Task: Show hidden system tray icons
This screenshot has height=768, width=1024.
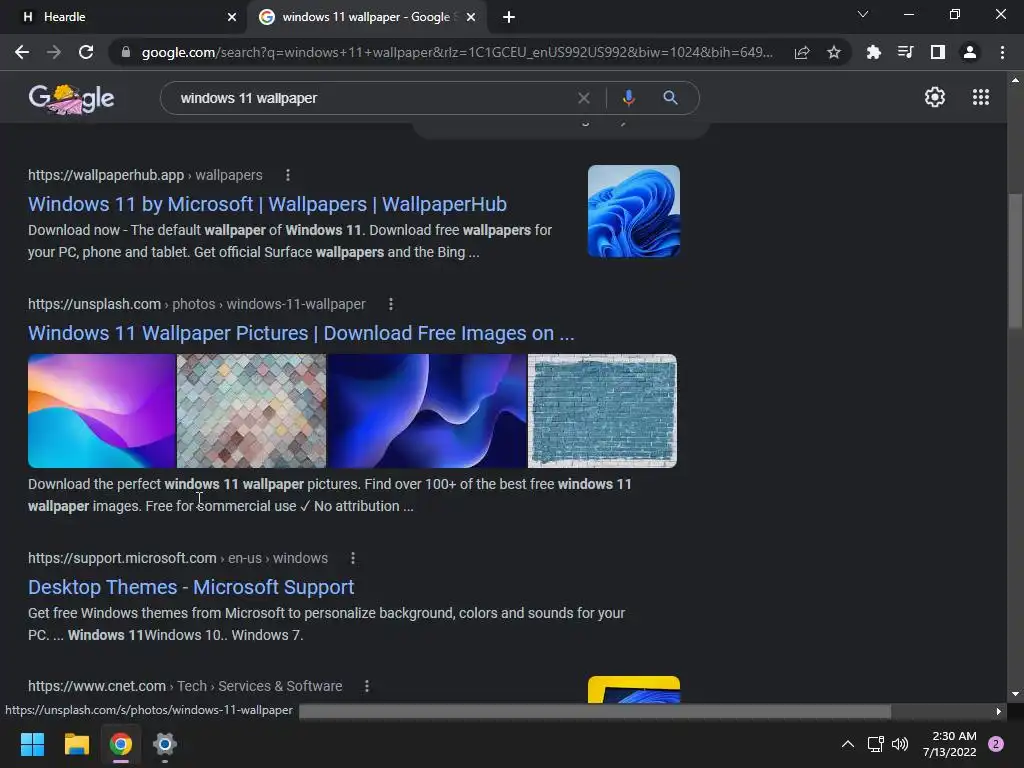Action: point(848,744)
